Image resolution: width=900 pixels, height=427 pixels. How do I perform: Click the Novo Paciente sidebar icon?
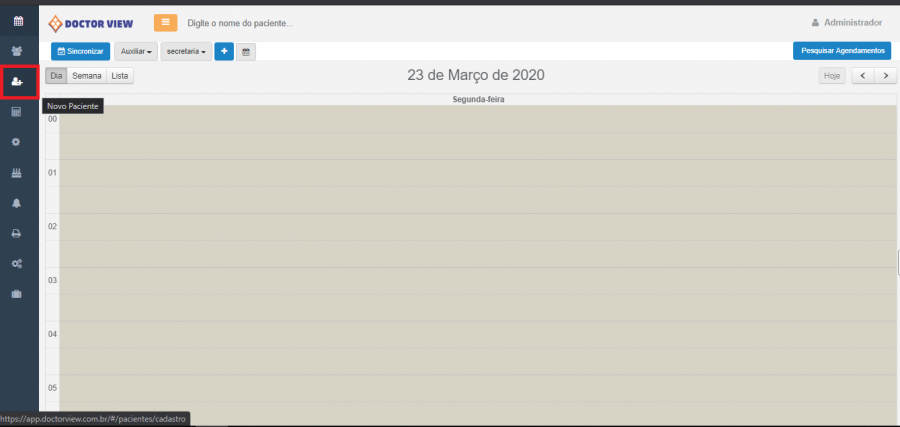(18, 82)
